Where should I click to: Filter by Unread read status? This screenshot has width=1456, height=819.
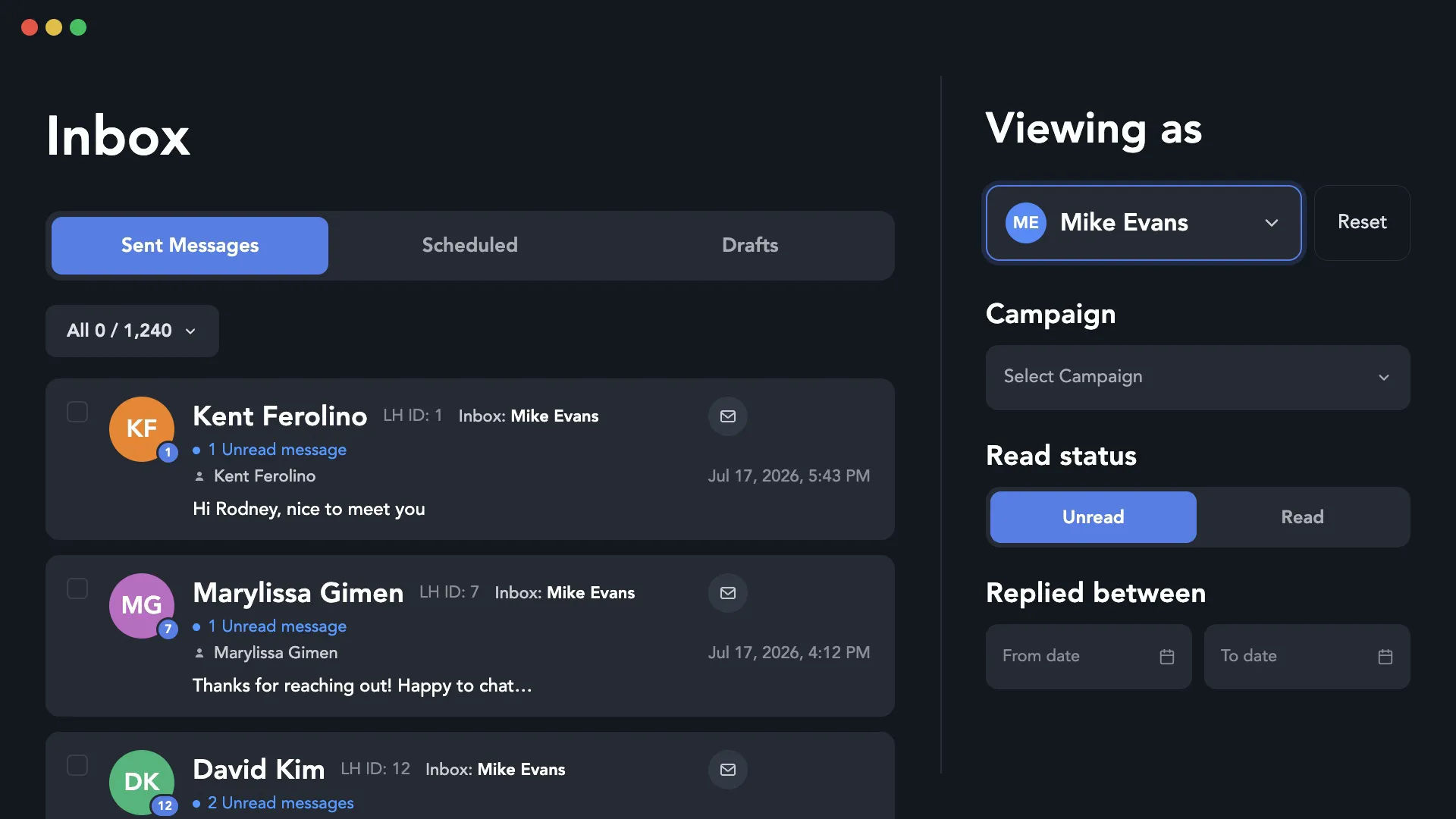click(1093, 517)
